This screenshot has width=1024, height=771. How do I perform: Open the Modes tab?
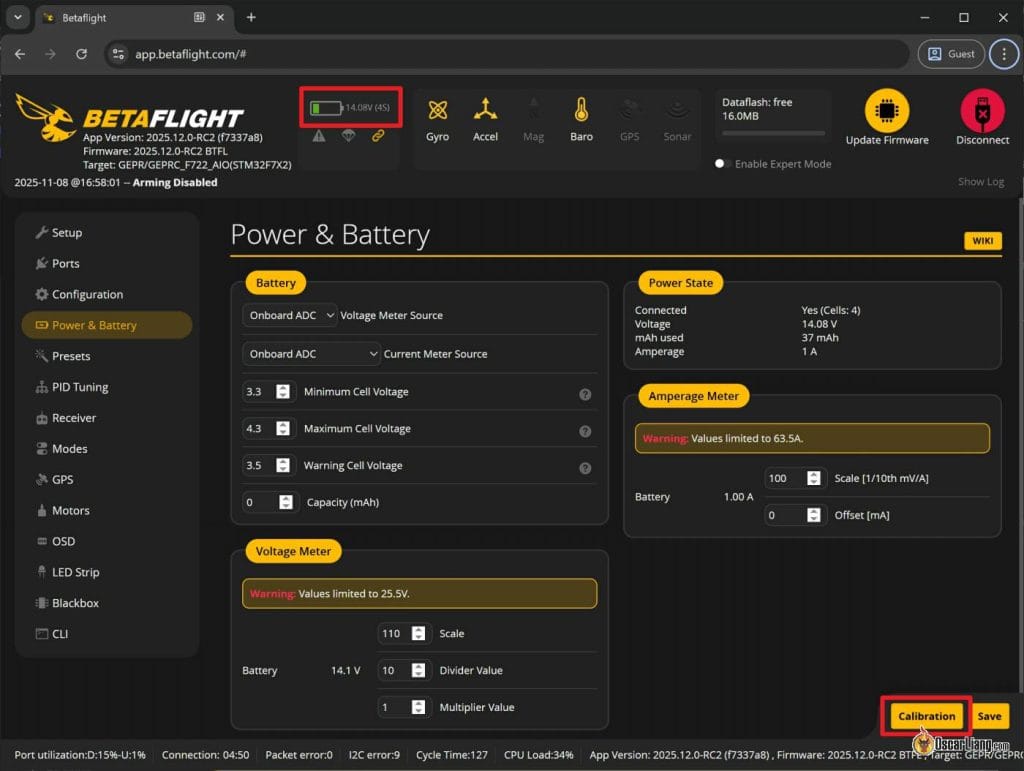[107, 448]
